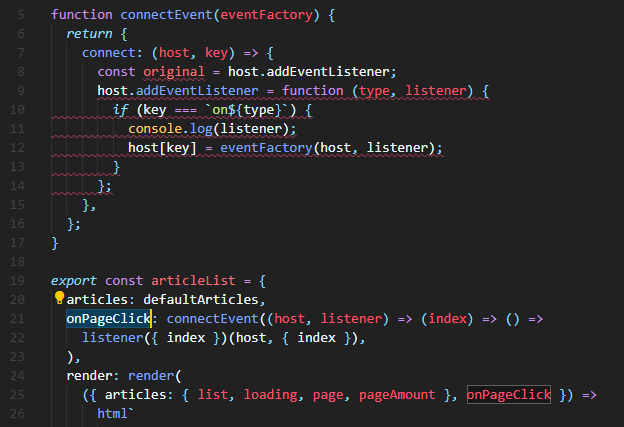The width and height of the screenshot is (624, 427).
Task: Click host[key] on line 12
Action: pos(162,148)
